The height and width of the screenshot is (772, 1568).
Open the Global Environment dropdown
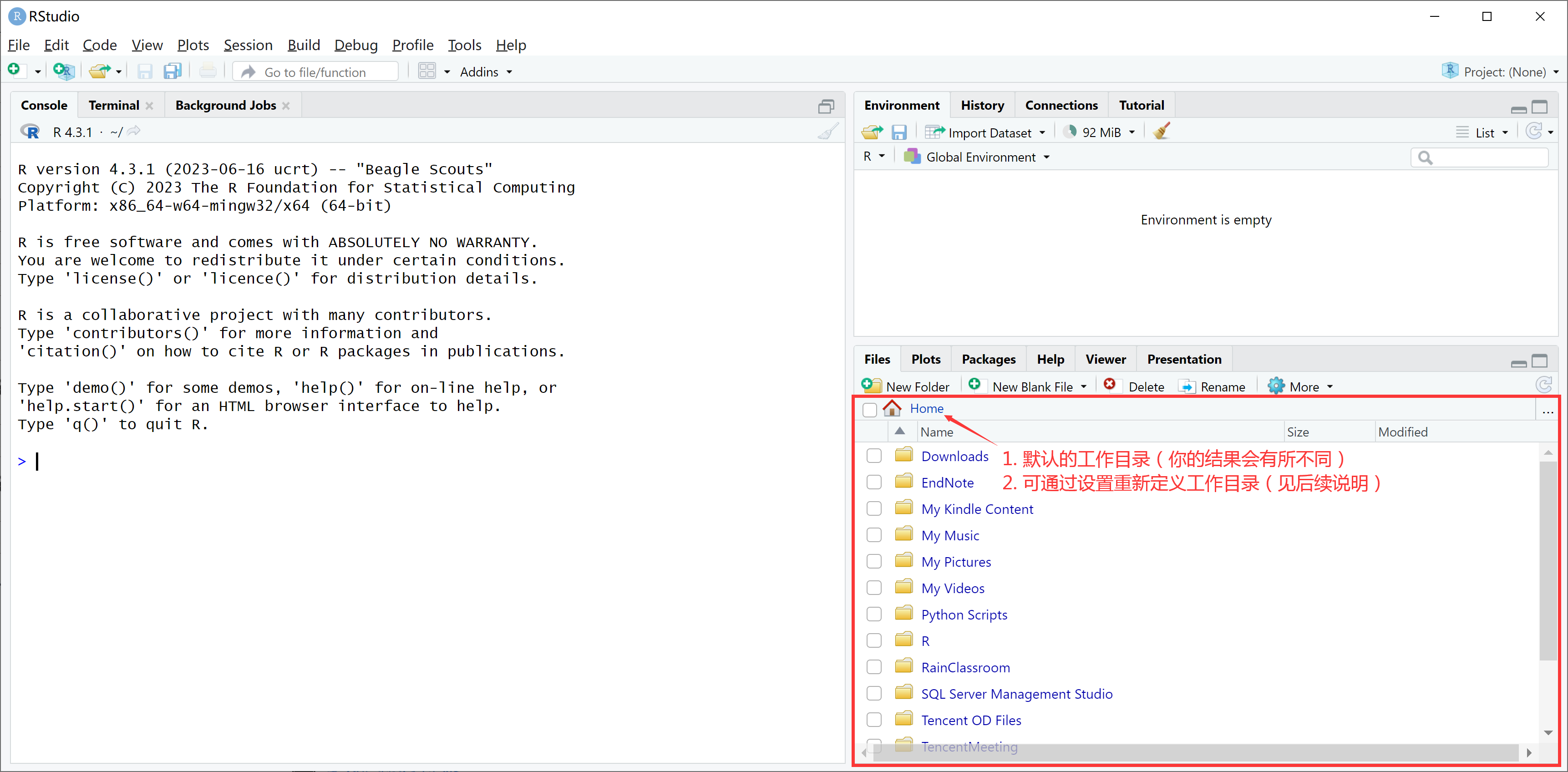point(977,157)
